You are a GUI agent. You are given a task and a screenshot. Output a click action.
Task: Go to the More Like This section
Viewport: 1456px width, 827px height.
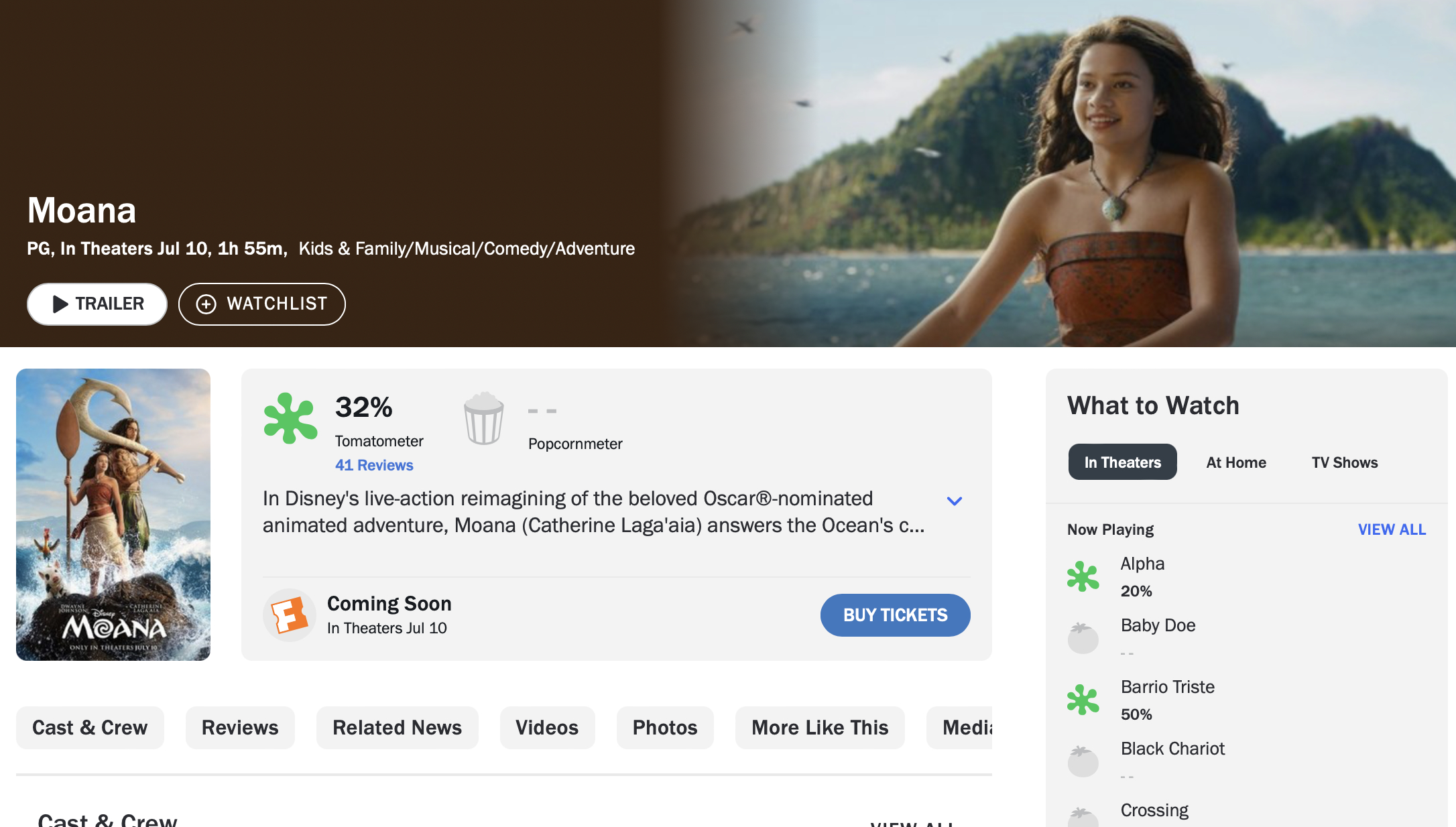click(820, 728)
